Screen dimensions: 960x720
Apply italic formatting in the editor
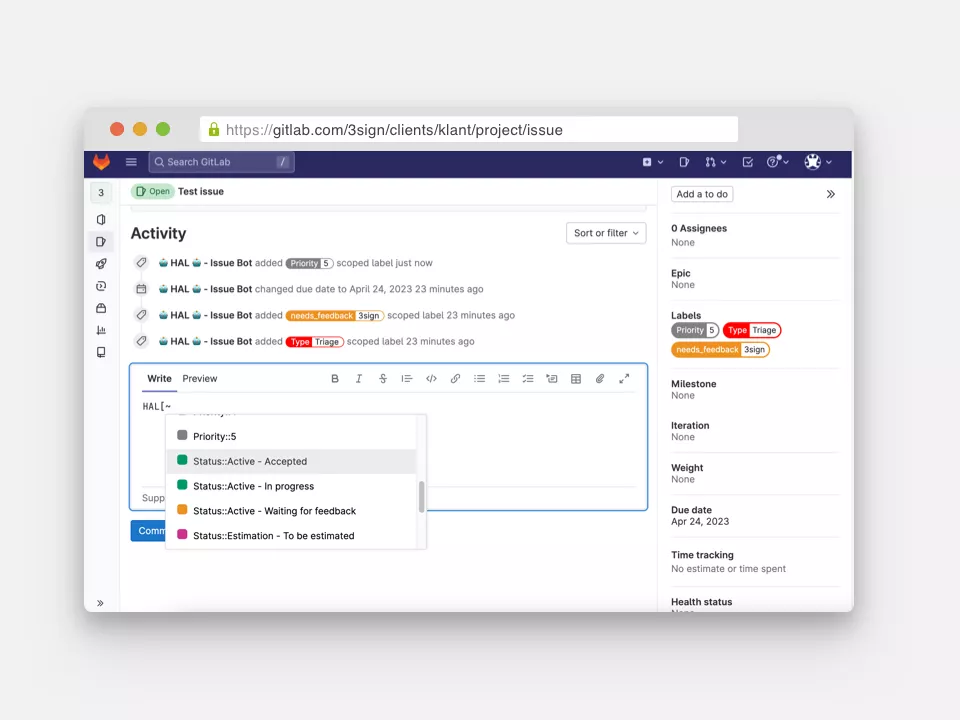click(359, 379)
